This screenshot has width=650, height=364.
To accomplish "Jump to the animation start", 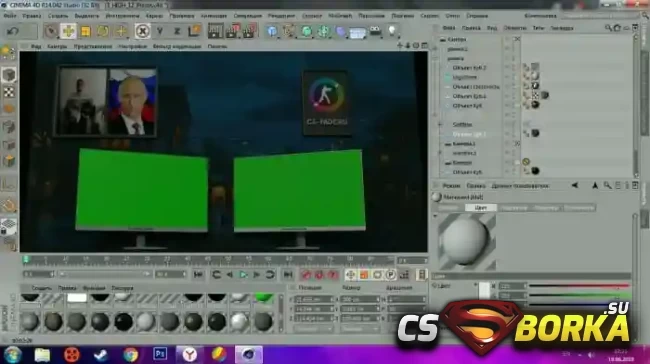I will click(x=198, y=274).
